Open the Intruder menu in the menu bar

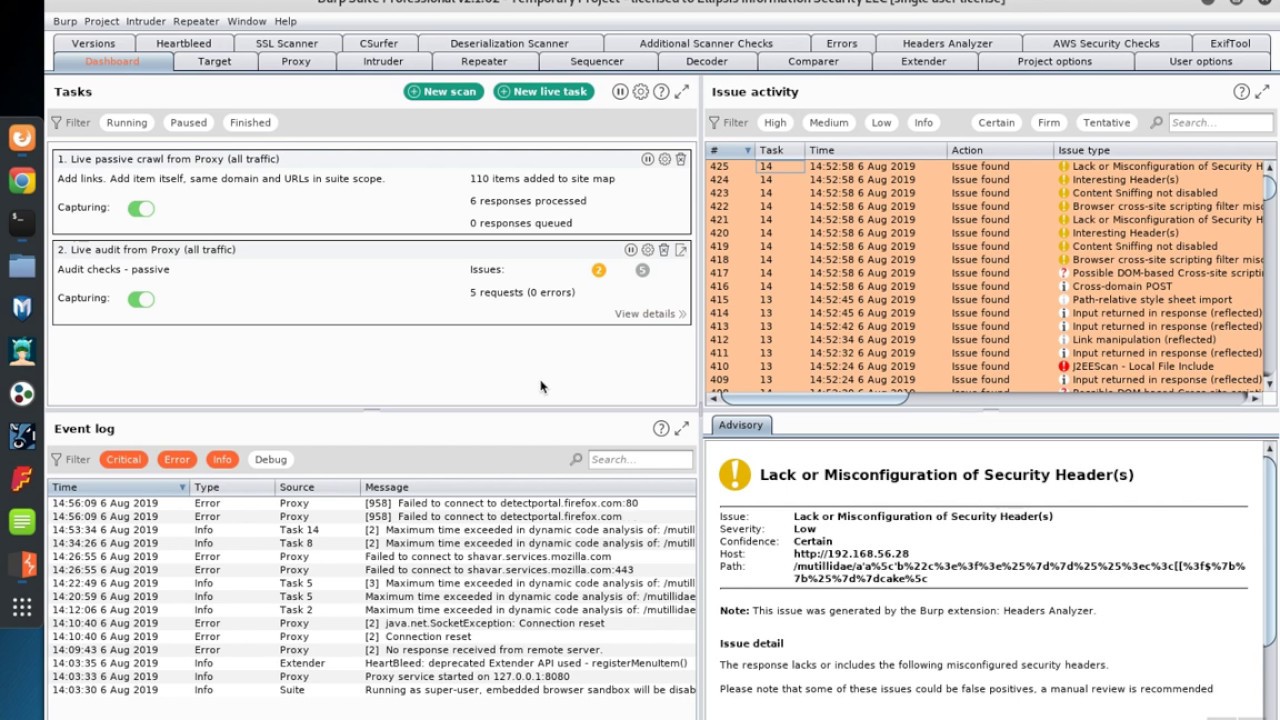pos(146,21)
